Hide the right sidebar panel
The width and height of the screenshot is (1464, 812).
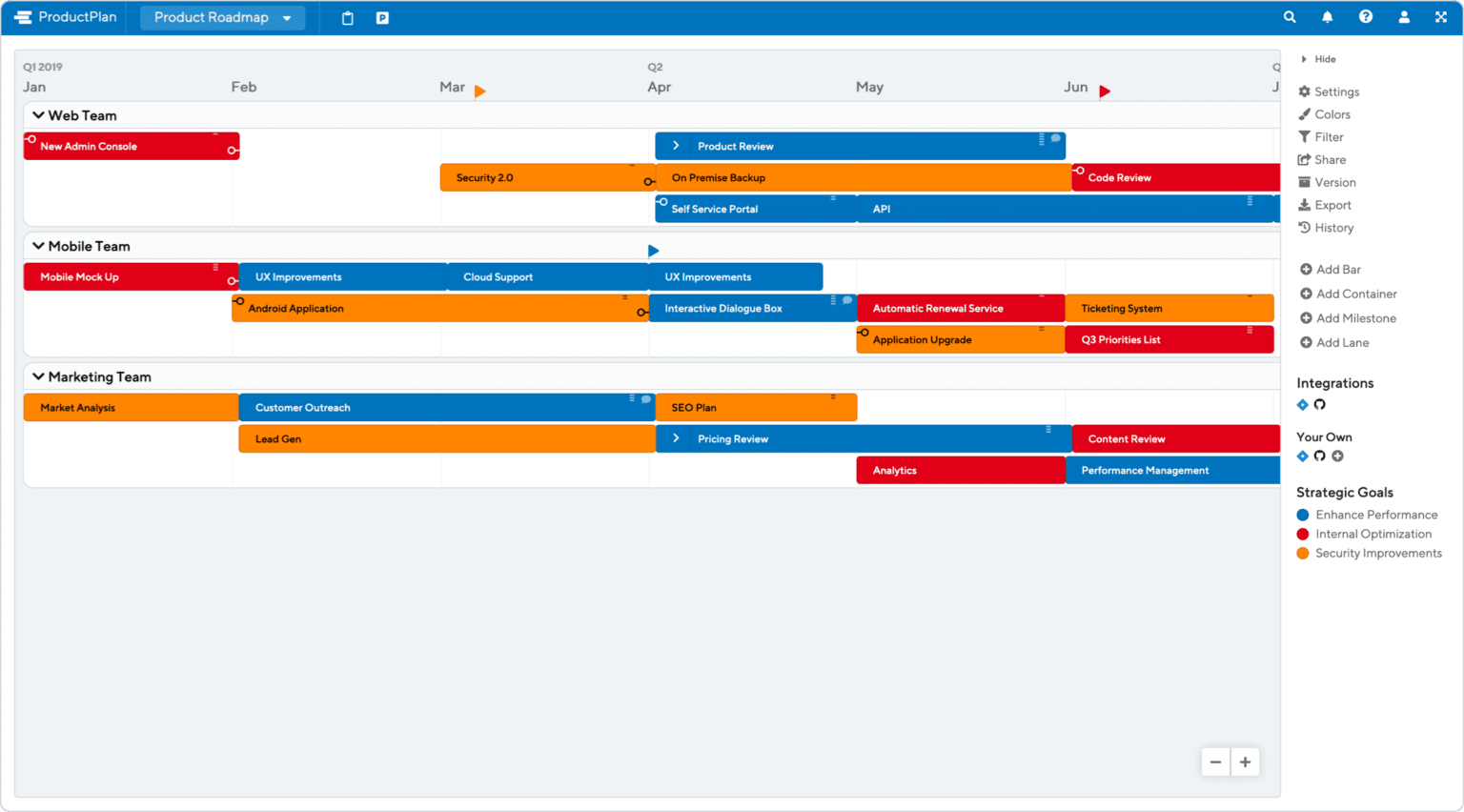point(1319,58)
